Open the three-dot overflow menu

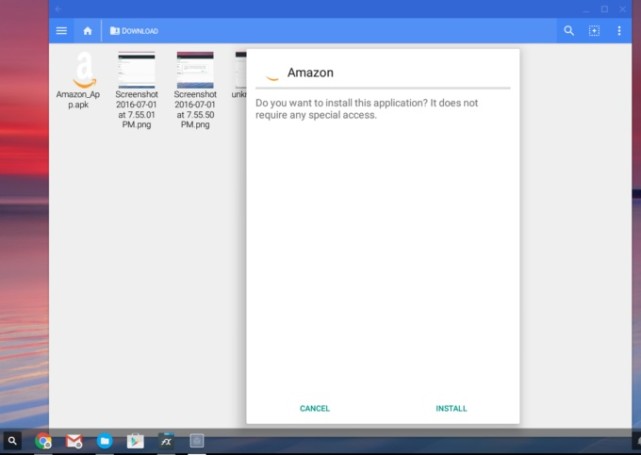[x=619, y=31]
